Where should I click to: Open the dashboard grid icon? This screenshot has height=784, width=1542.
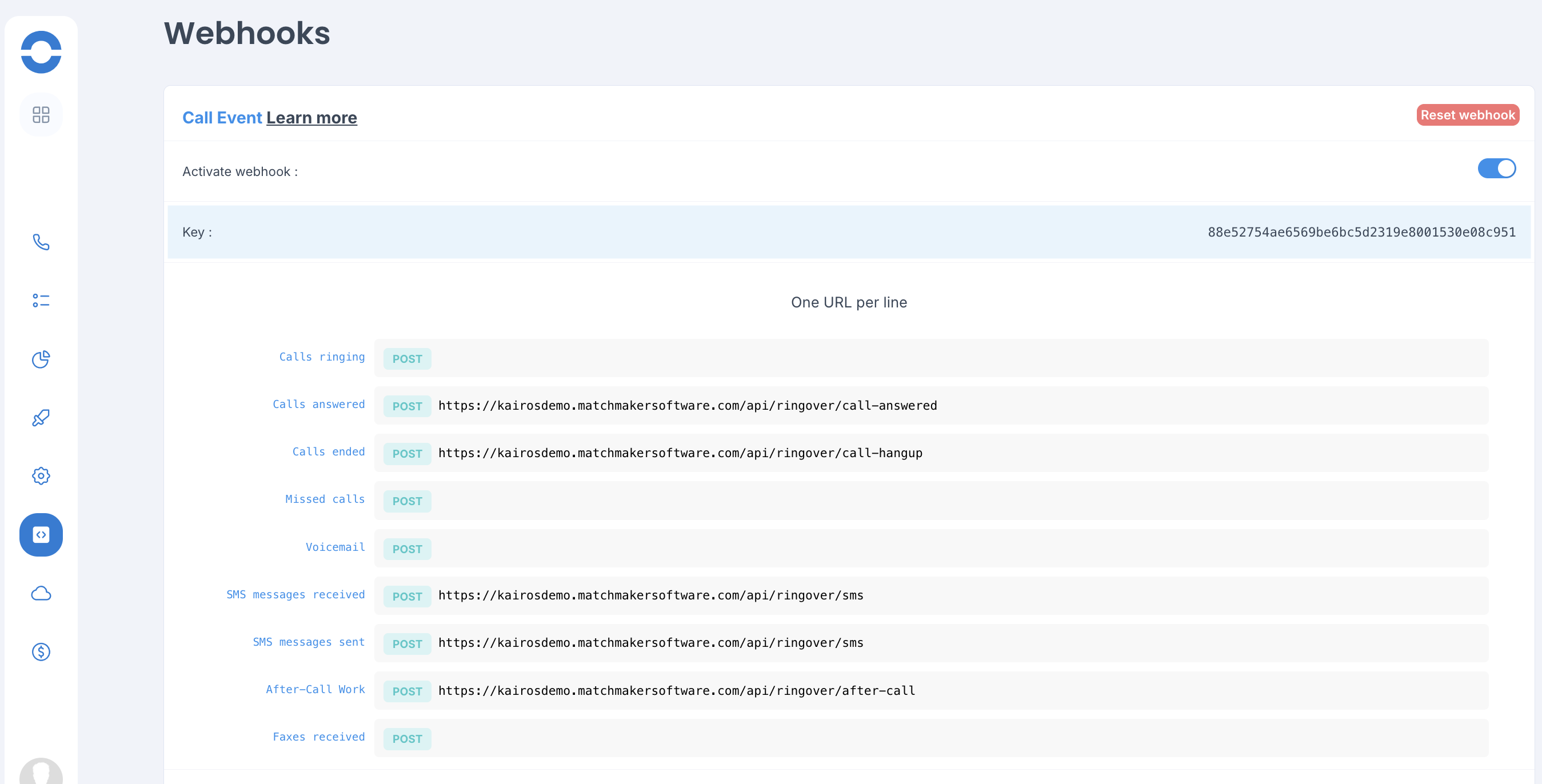(41, 114)
